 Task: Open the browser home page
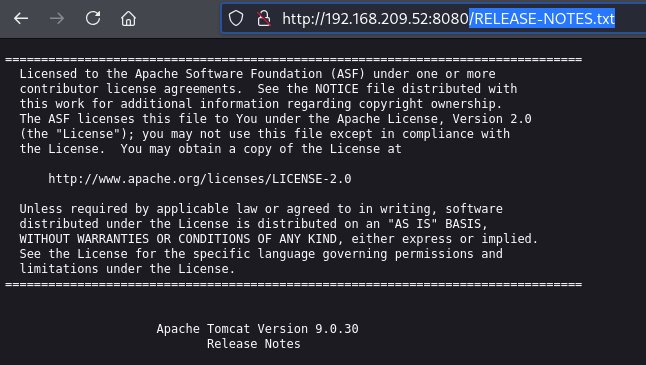128,19
